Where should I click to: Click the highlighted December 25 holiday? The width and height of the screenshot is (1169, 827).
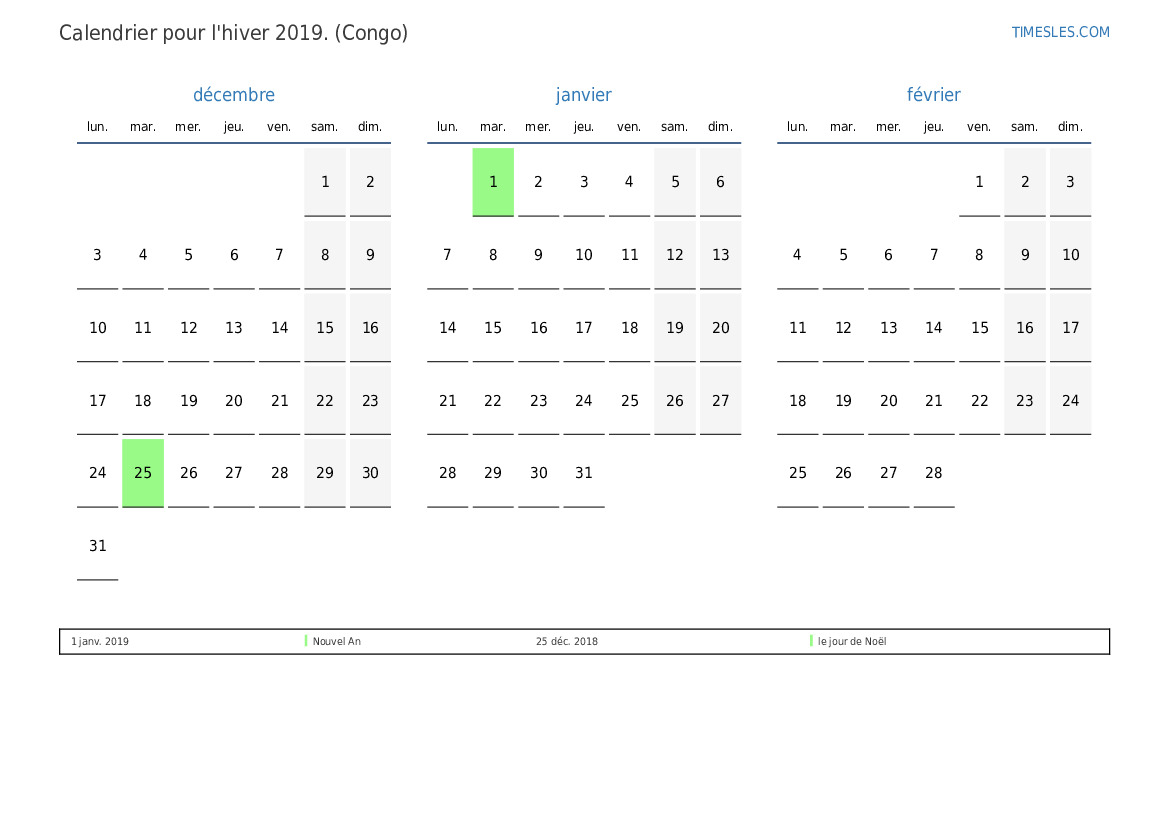pyautogui.click(x=143, y=473)
